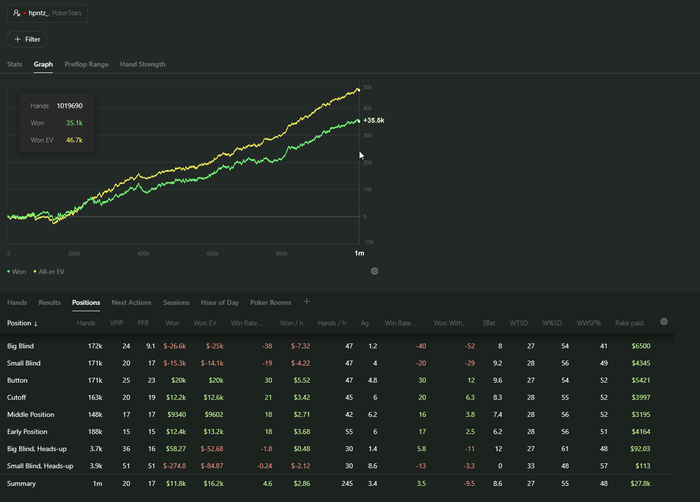Click the player icon beside hpntz_

pyautogui.click(x=17, y=16)
